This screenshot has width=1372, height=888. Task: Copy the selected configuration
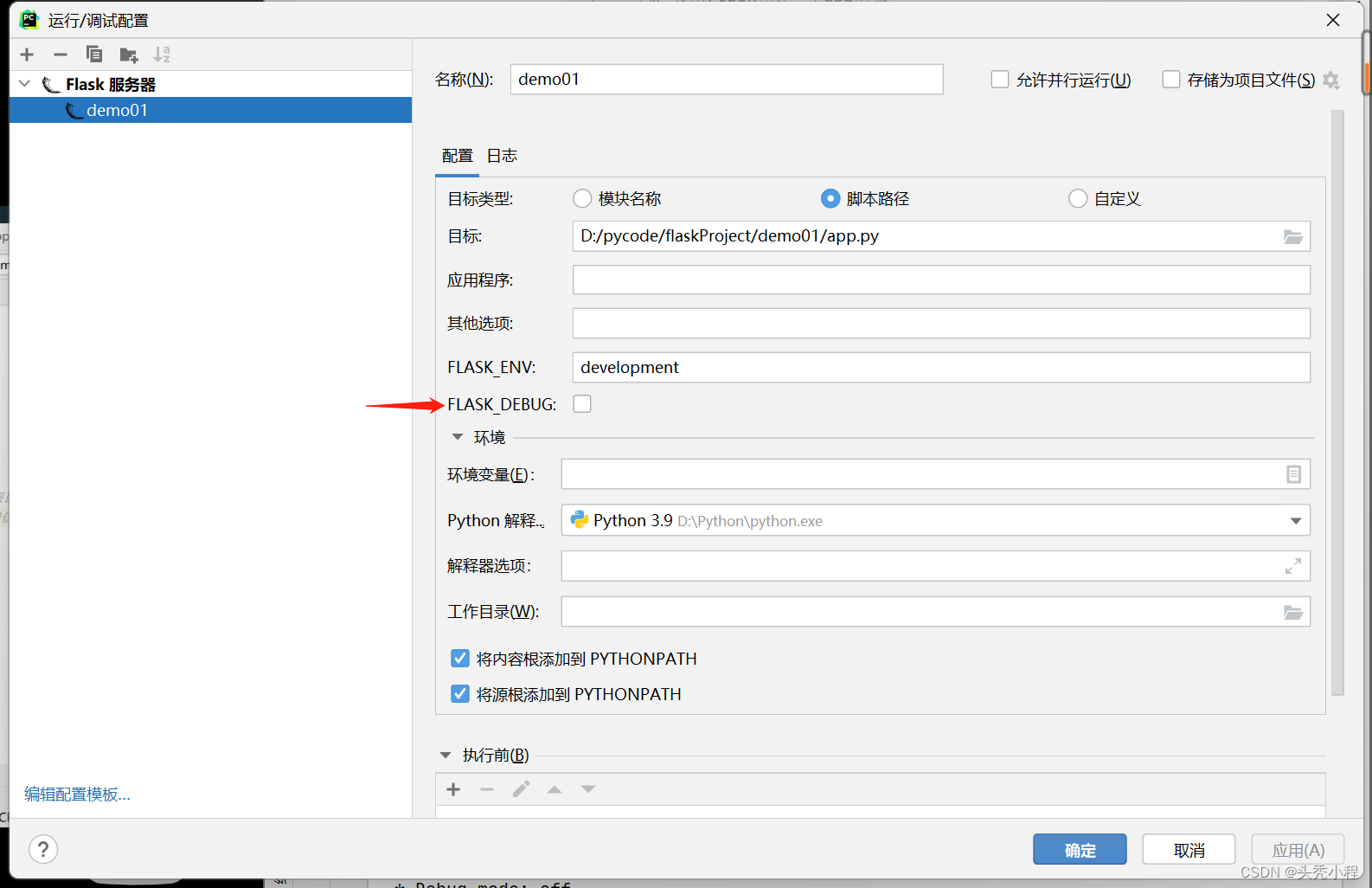pos(94,55)
